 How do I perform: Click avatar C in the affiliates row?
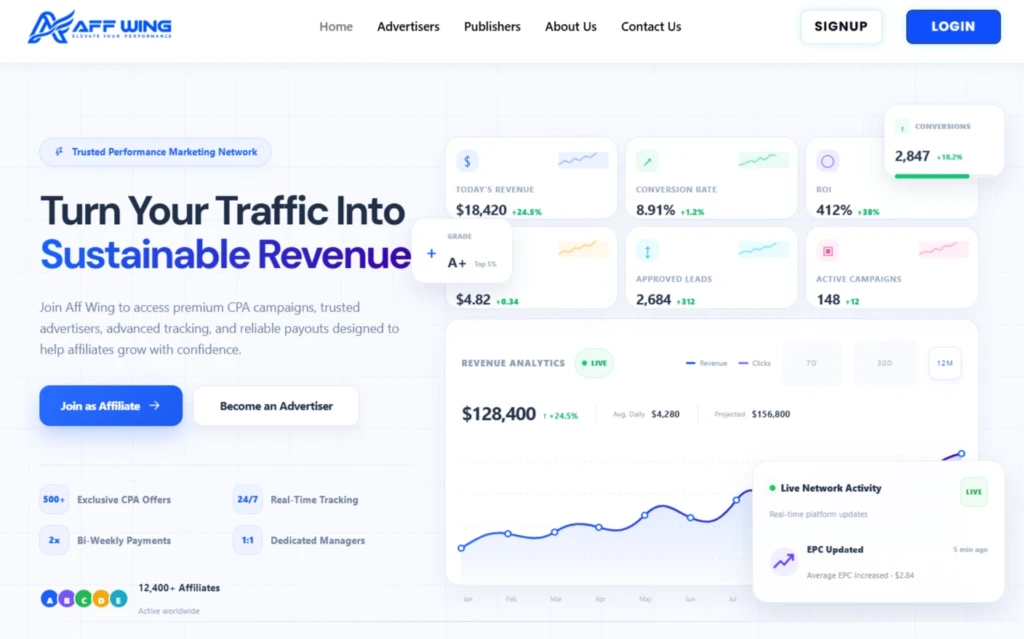click(x=84, y=598)
